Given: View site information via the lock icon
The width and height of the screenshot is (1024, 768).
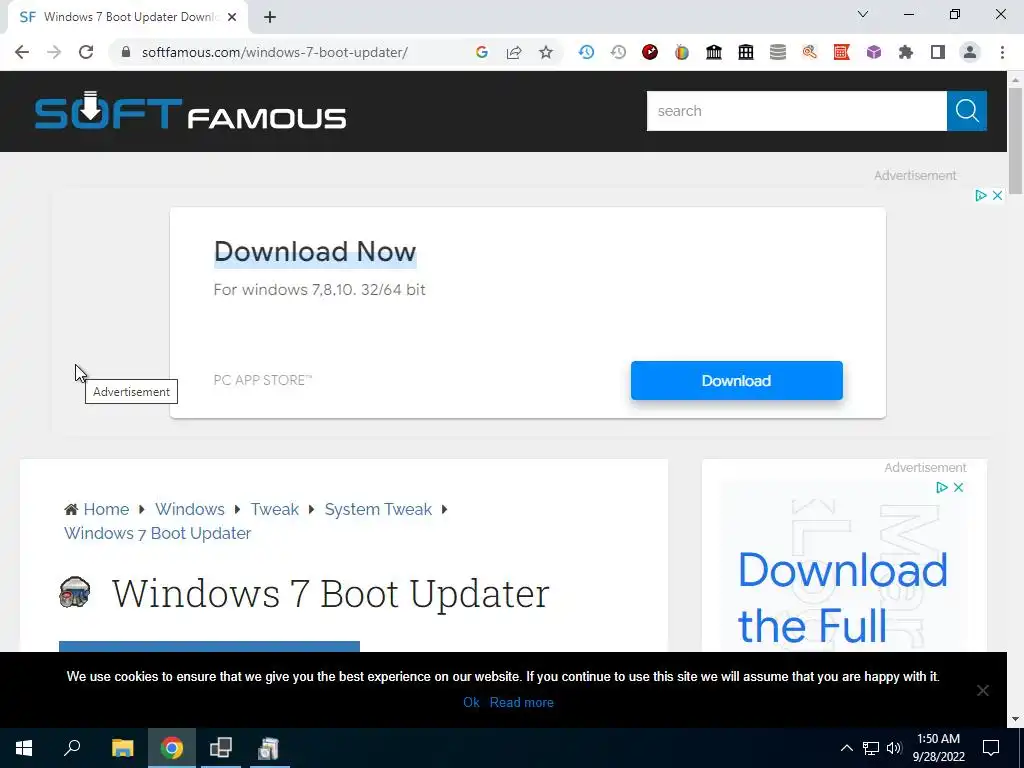Looking at the screenshot, I should point(126,52).
